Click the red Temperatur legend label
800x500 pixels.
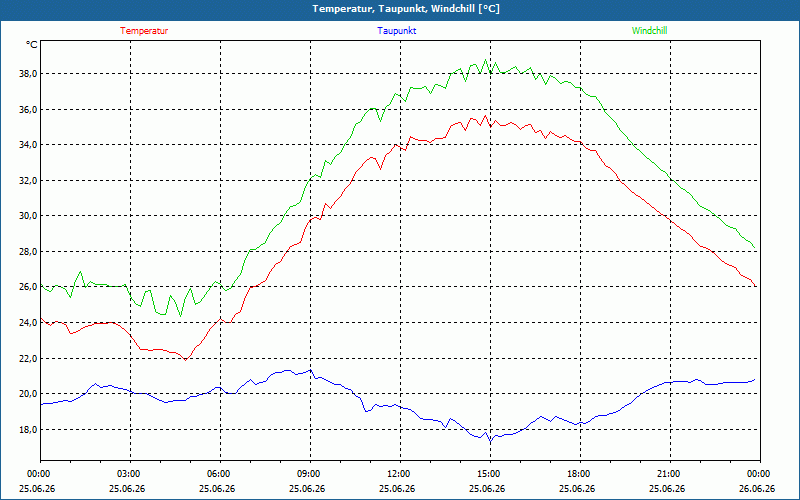[x=144, y=31]
